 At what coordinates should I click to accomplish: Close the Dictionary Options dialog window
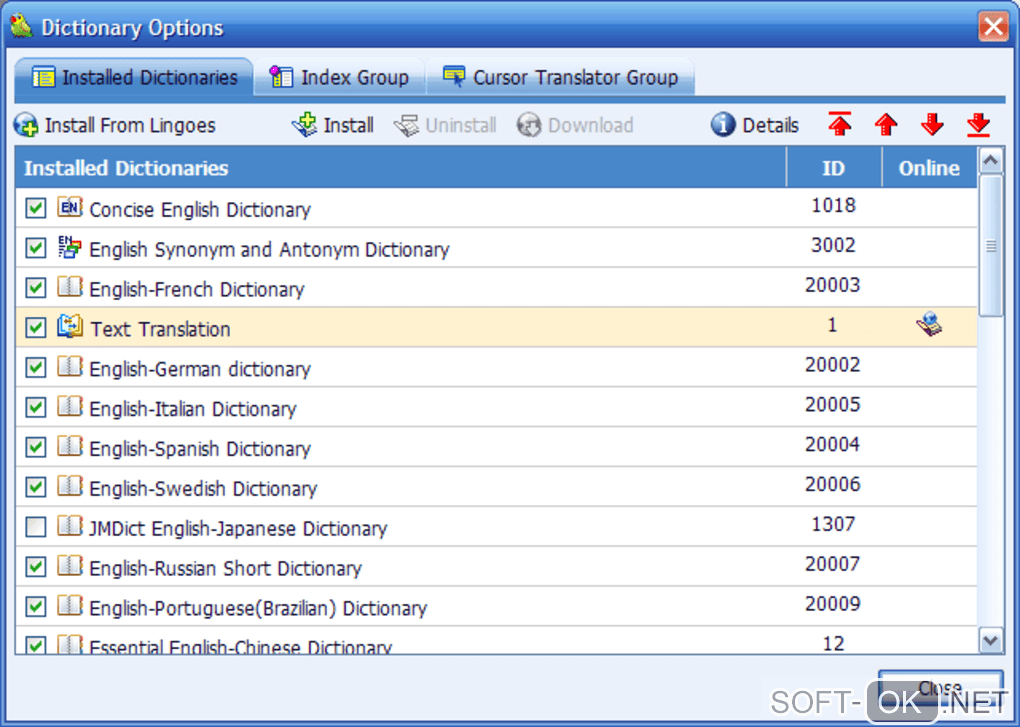click(x=993, y=27)
